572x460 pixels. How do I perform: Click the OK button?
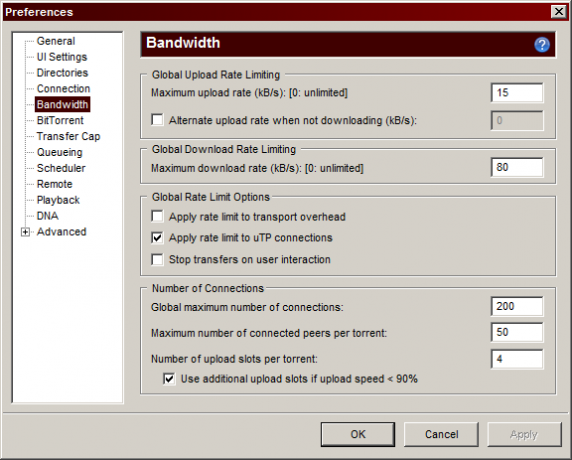click(358, 434)
